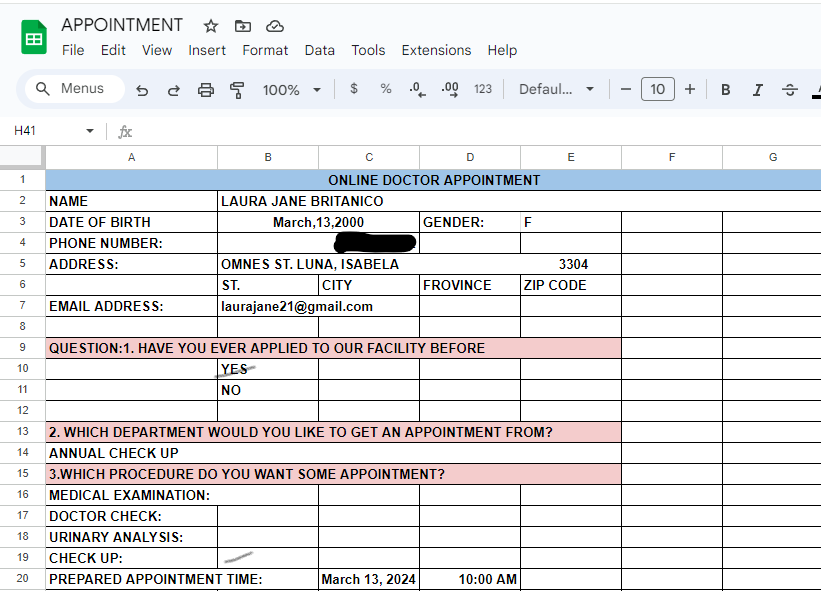Click the Print icon

coord(206,90)
